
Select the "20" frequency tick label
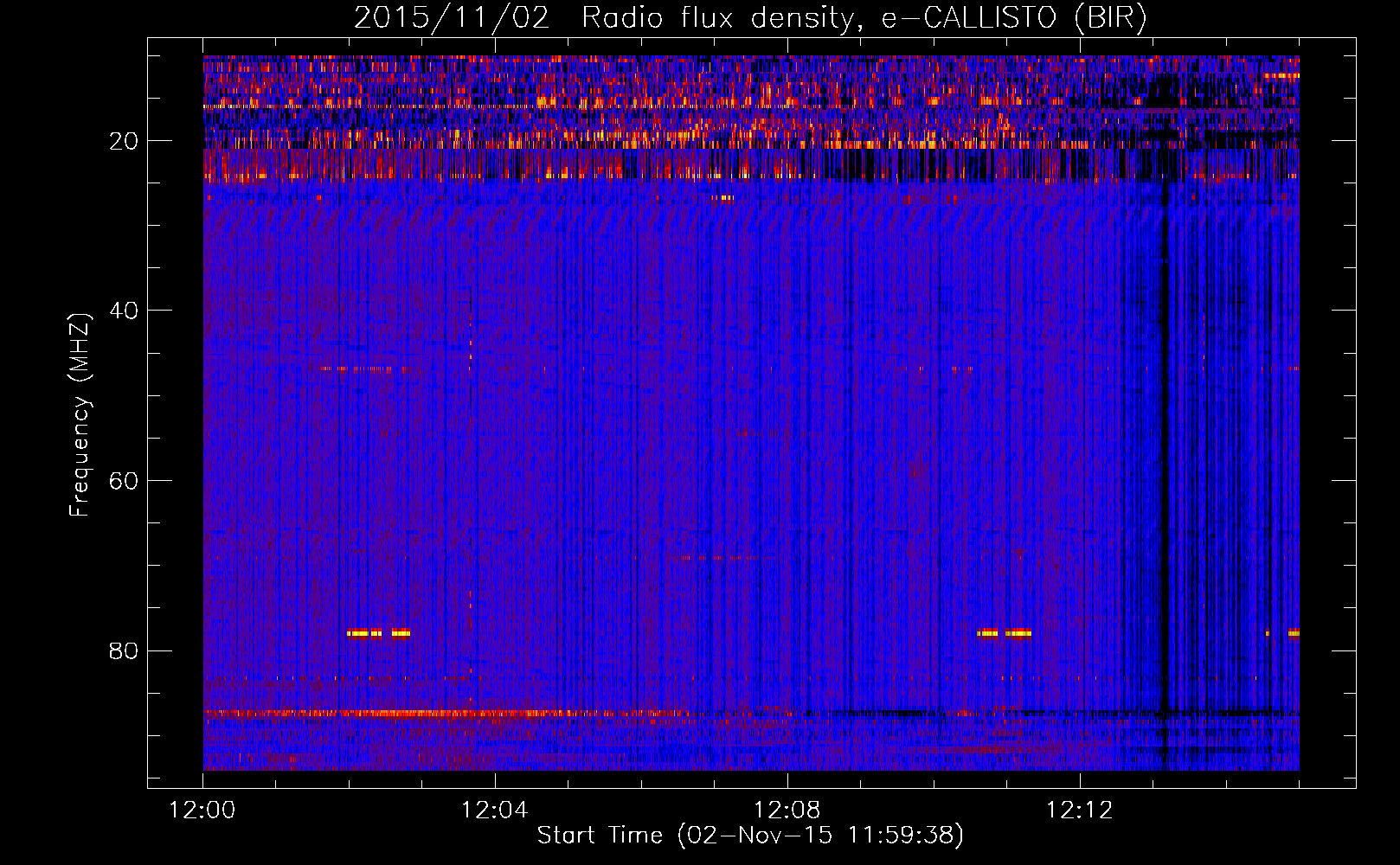pos(125,141)
